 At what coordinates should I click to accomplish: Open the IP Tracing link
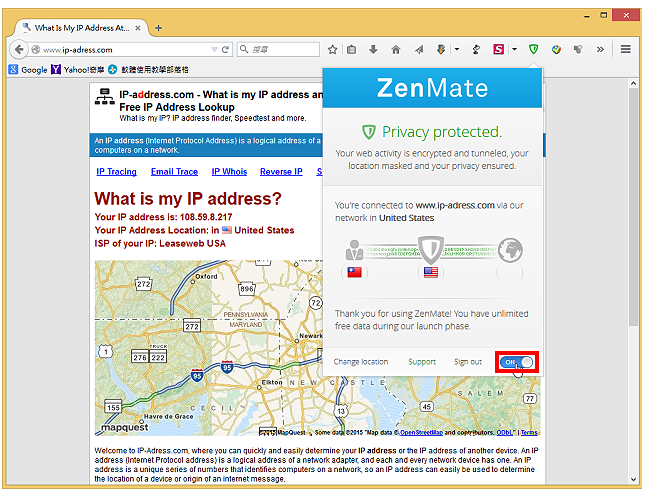[116, 172]
